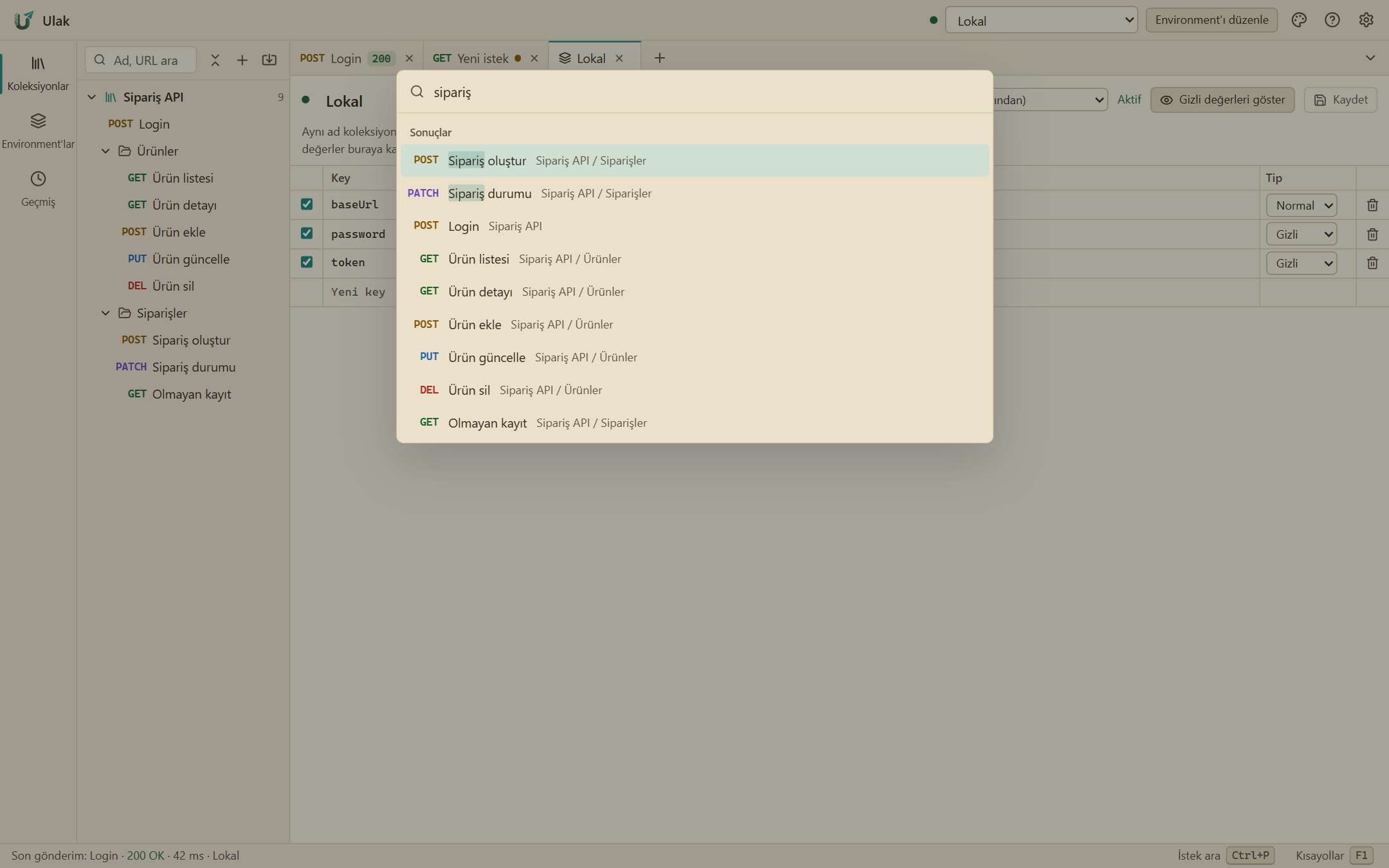
Task: Switch to the GET Yeni istek tab
Action: (486, 59)
